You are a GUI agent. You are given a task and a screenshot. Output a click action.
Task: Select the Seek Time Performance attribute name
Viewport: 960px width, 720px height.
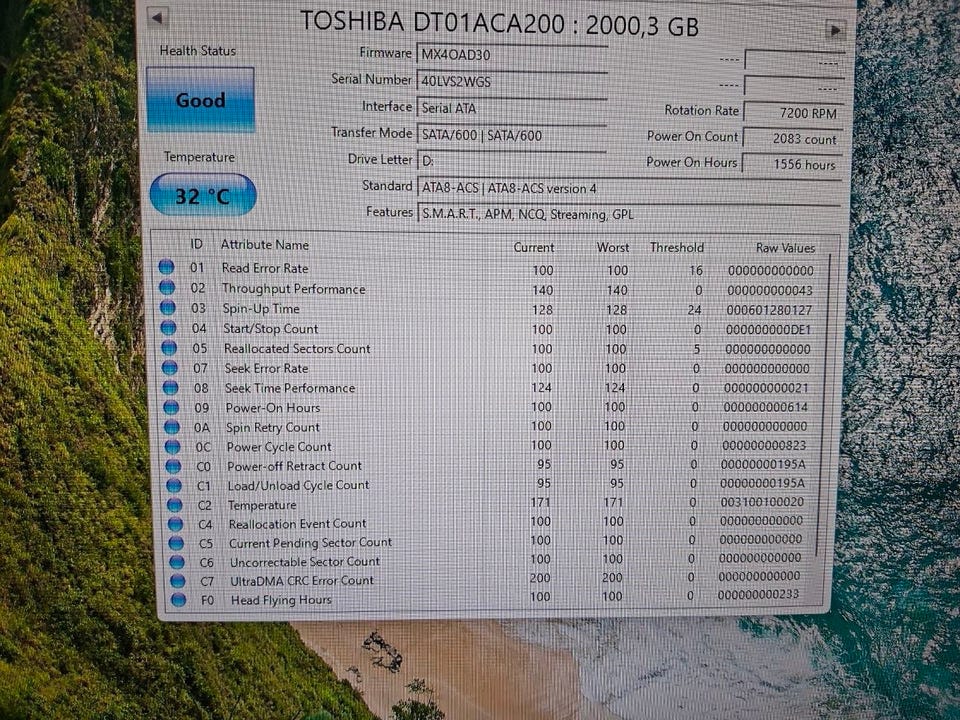tap(290, 388)
